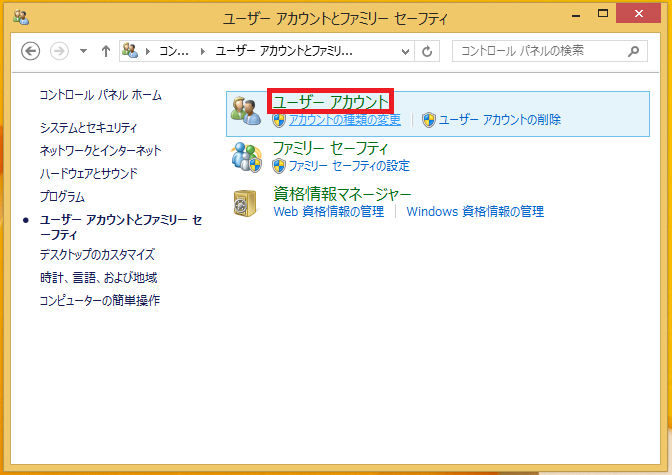Viewport: 672px width, 475px height.
Task: Open ハードウェアとサウンド category
Action: tap(89, 174)
